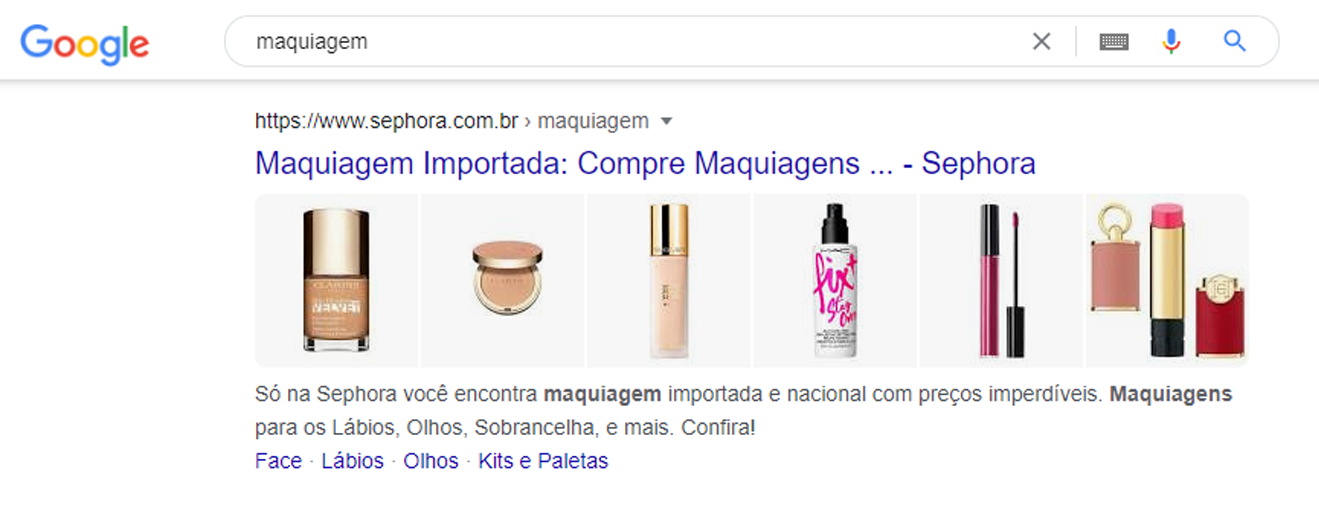Click the maquiagem breadcrumb path text
The width and height of the screenshot is (1319, 505).
click(x=593, y=122)
